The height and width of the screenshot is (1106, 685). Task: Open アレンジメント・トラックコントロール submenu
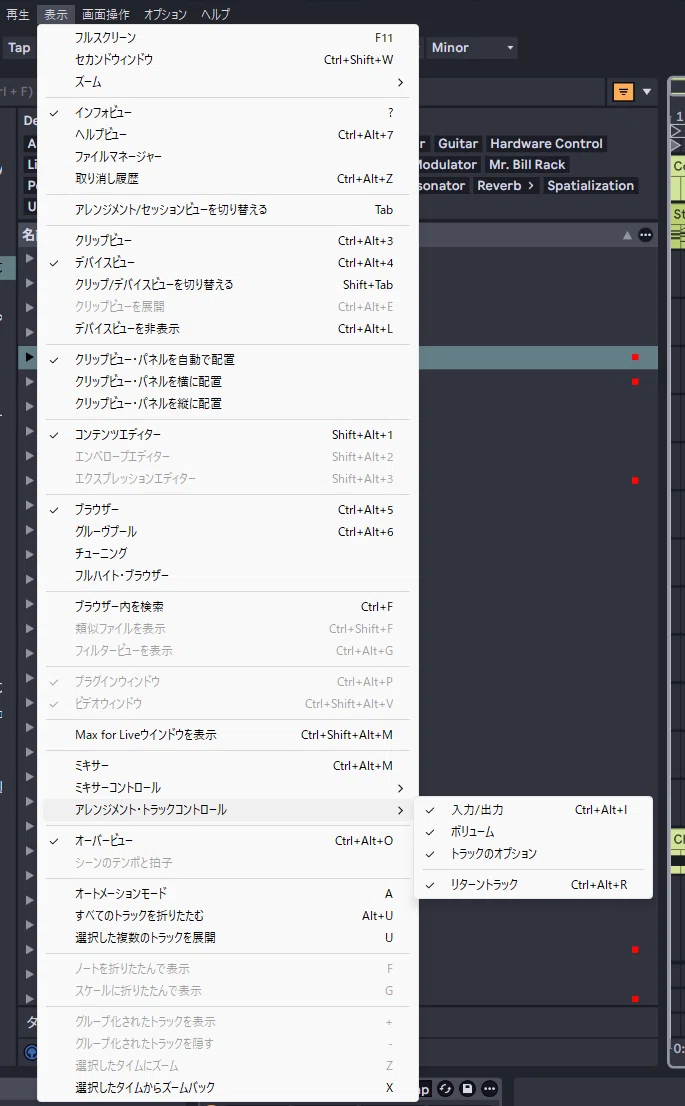(226, 810)
